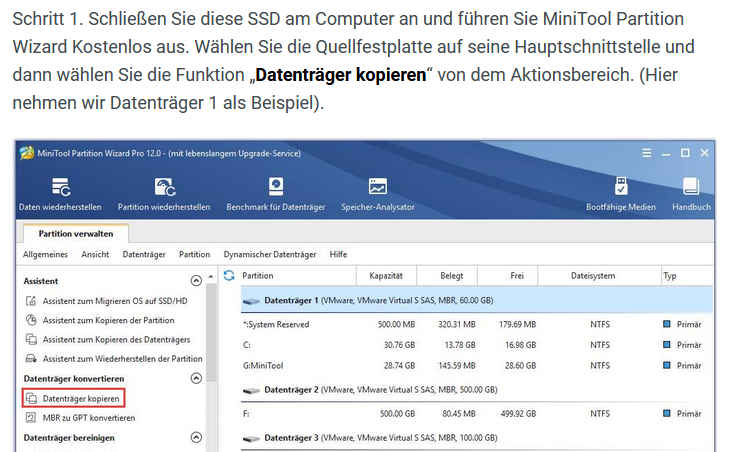Click 499.92 GB free cell

click(x=518, y=413)
